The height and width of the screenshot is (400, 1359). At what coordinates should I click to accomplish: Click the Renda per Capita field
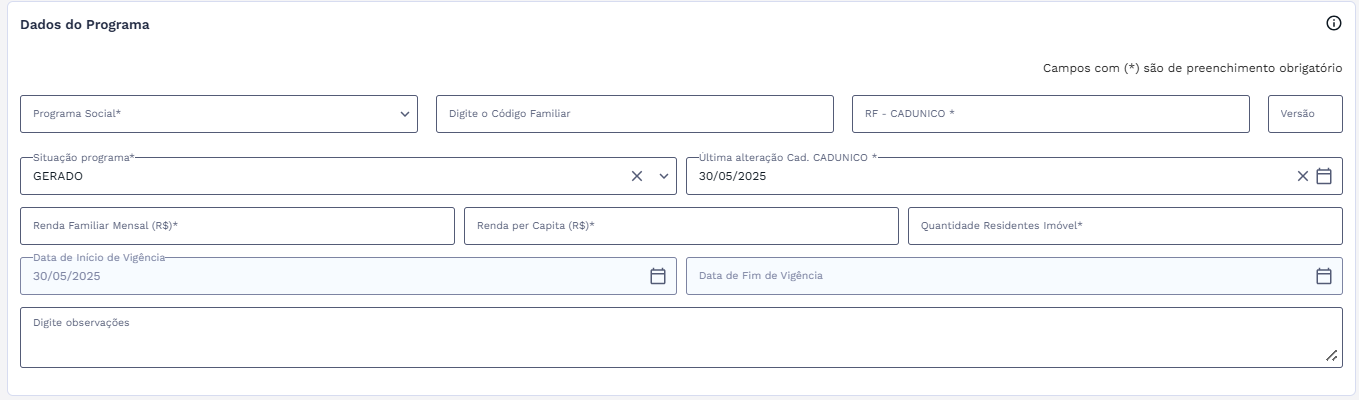pyautogui.click(x=681, y=226)
